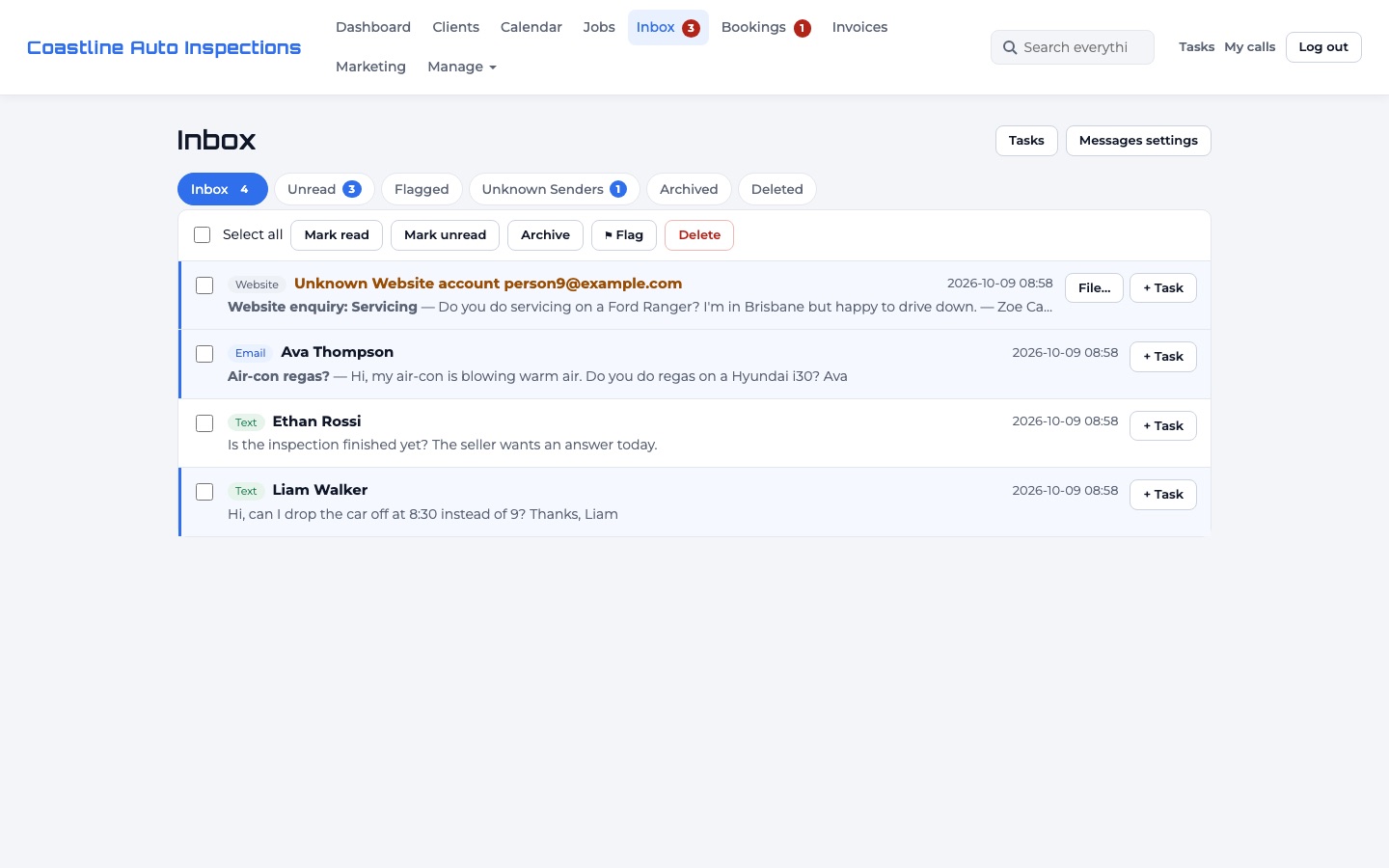Open Messages settings
This screenshot has width=1389, height=868.
(x=1138, y=141)
